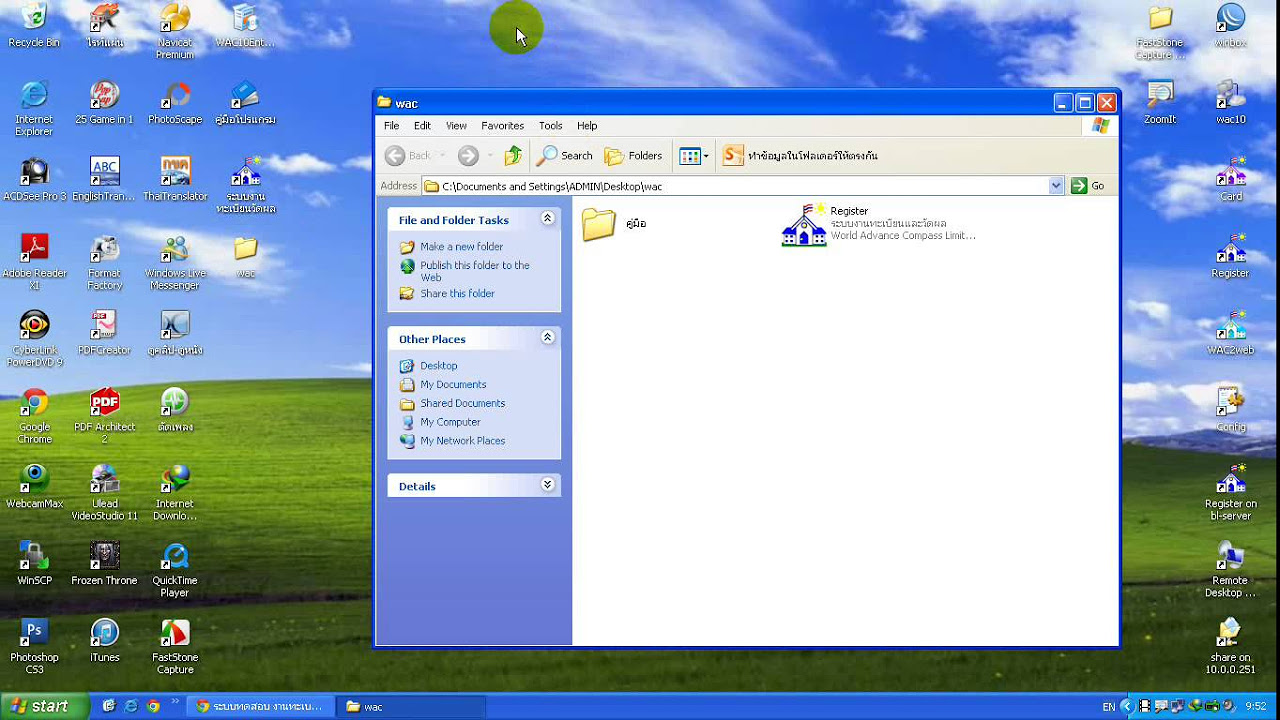1280x720 pixels.
Task: Launch Format Factory desktop shortcut
Action: [x=104, y=262]
